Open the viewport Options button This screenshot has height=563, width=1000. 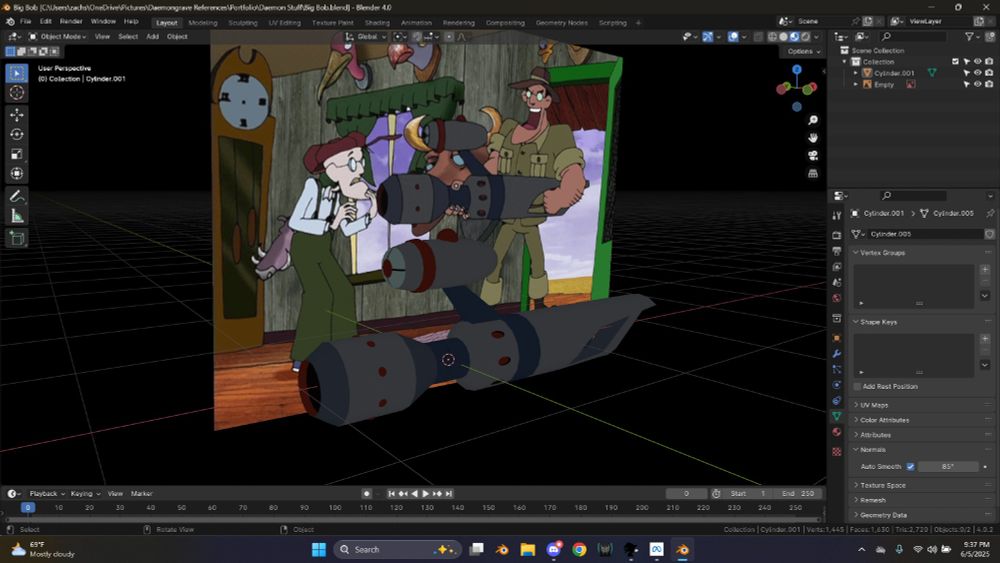pos(801,51)
